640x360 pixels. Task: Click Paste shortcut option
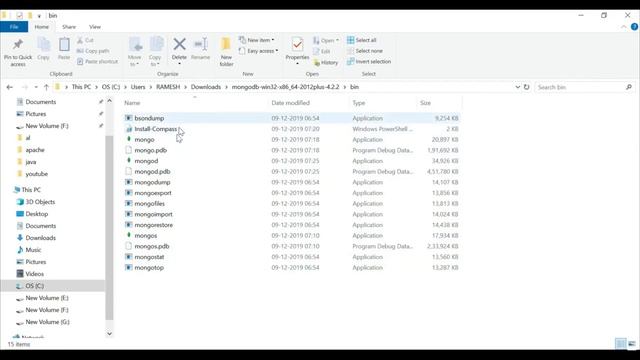pos(97,62)
